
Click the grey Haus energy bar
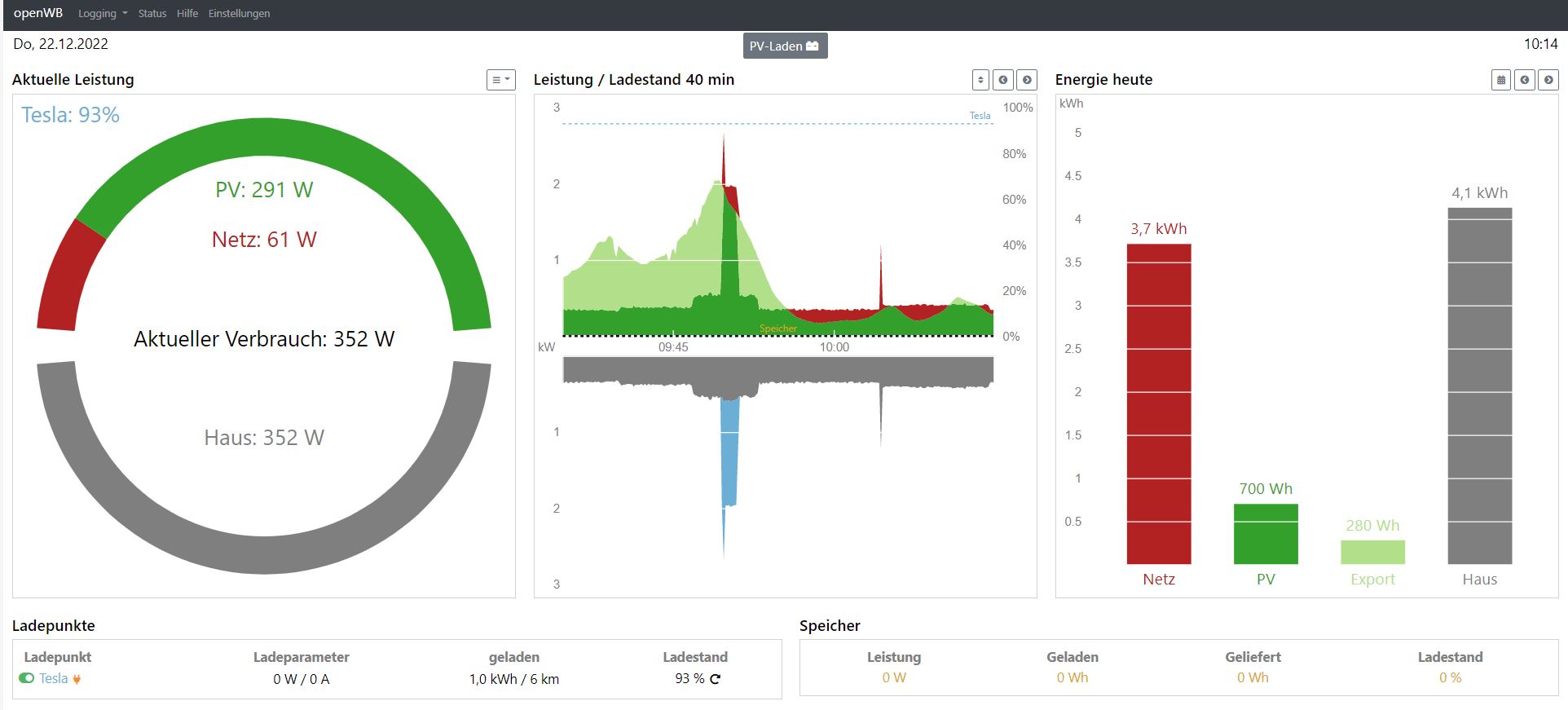pos(1479,386)
